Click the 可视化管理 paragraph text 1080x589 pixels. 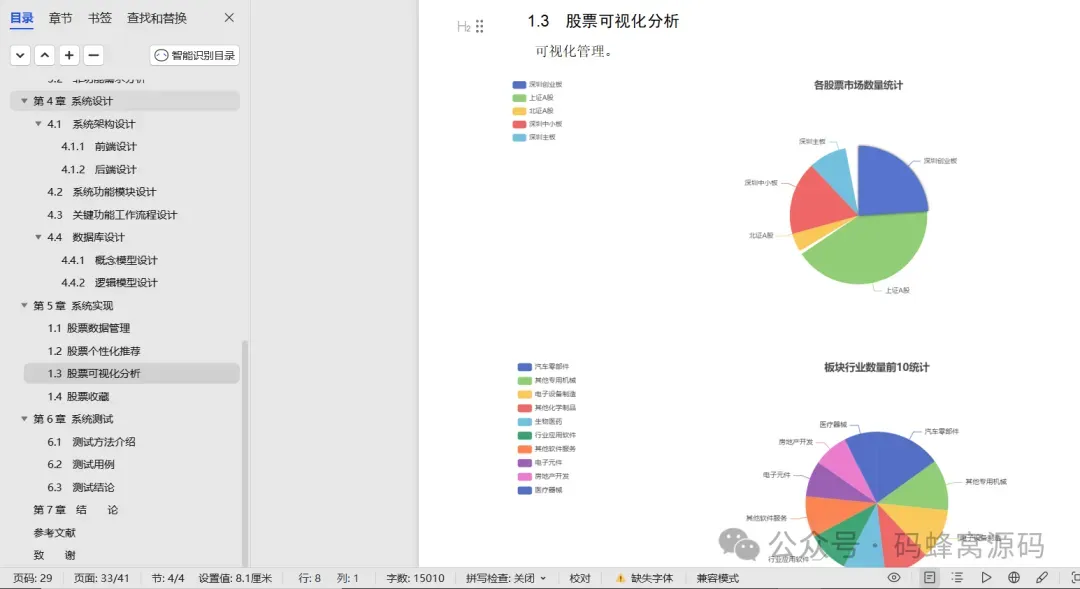(574, 52)
